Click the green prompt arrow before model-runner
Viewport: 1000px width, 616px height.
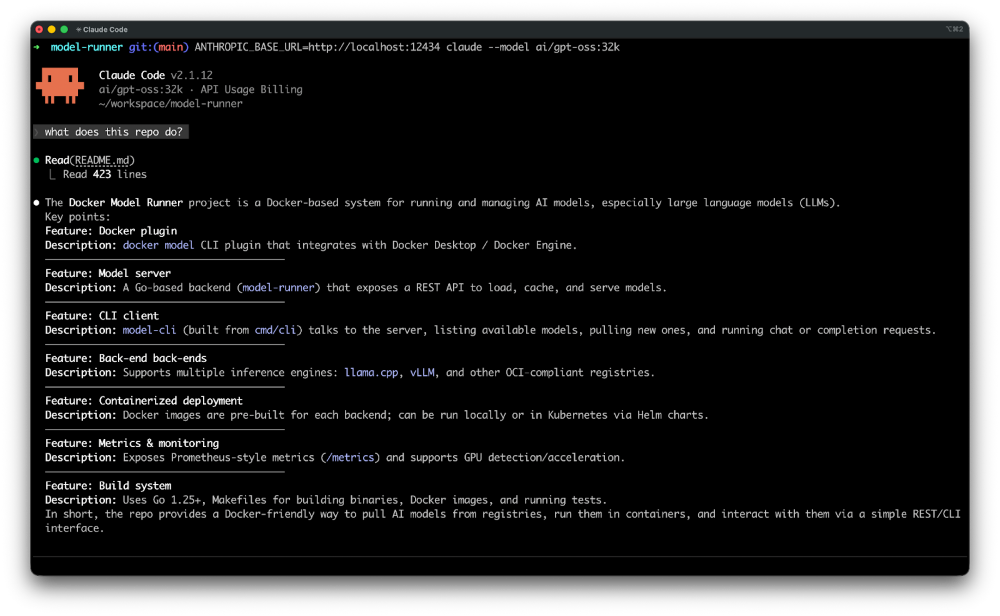36,46
